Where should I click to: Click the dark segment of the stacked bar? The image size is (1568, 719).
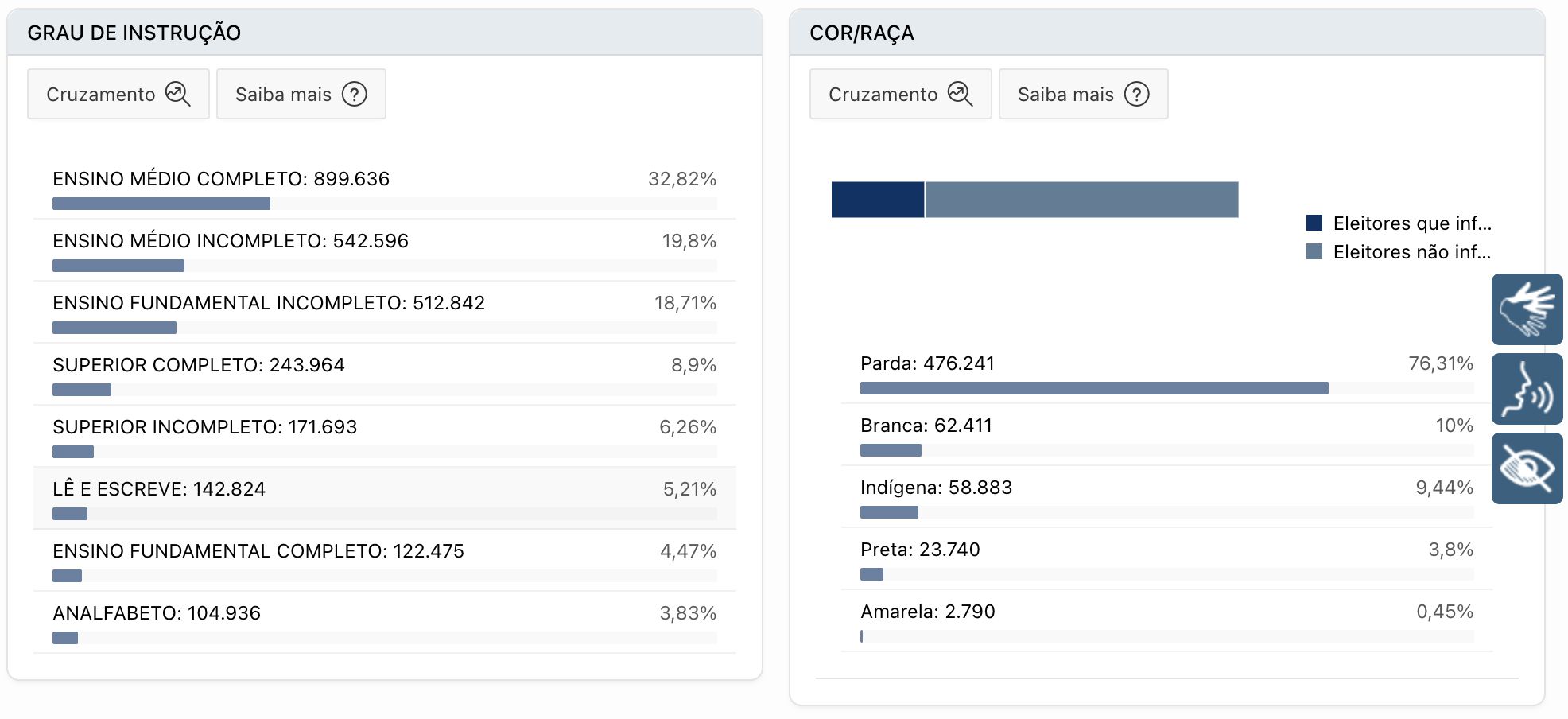[x=877, y=199]
